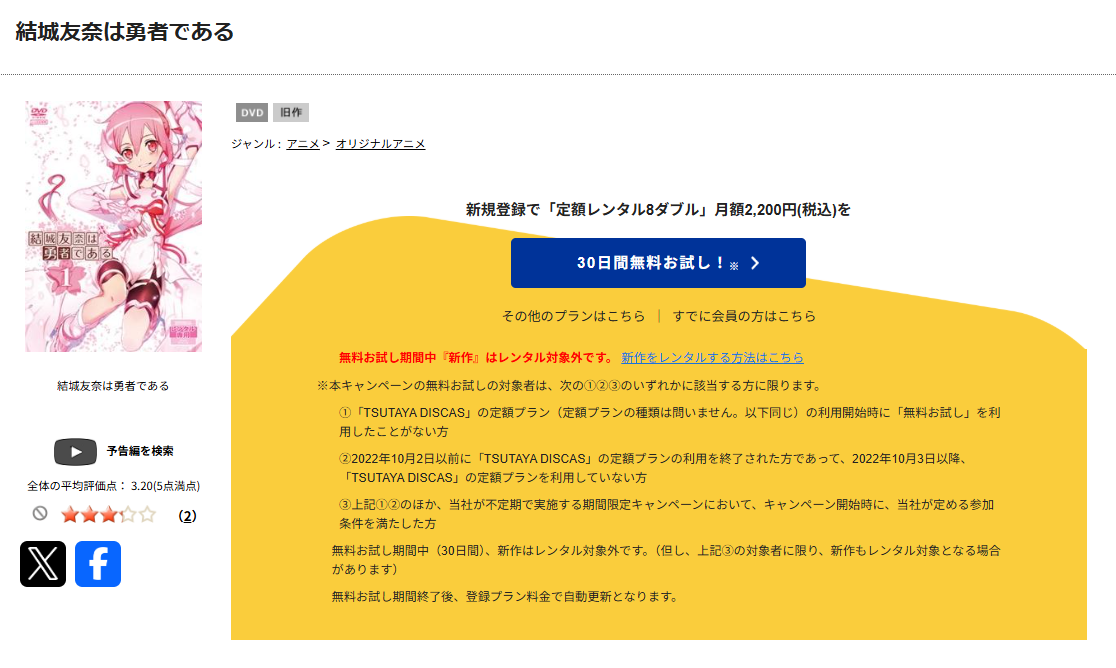Click 全体の平均評価点 3.20 text
1116x668 pixels.
pyautogui.click(x=114, y=486)
